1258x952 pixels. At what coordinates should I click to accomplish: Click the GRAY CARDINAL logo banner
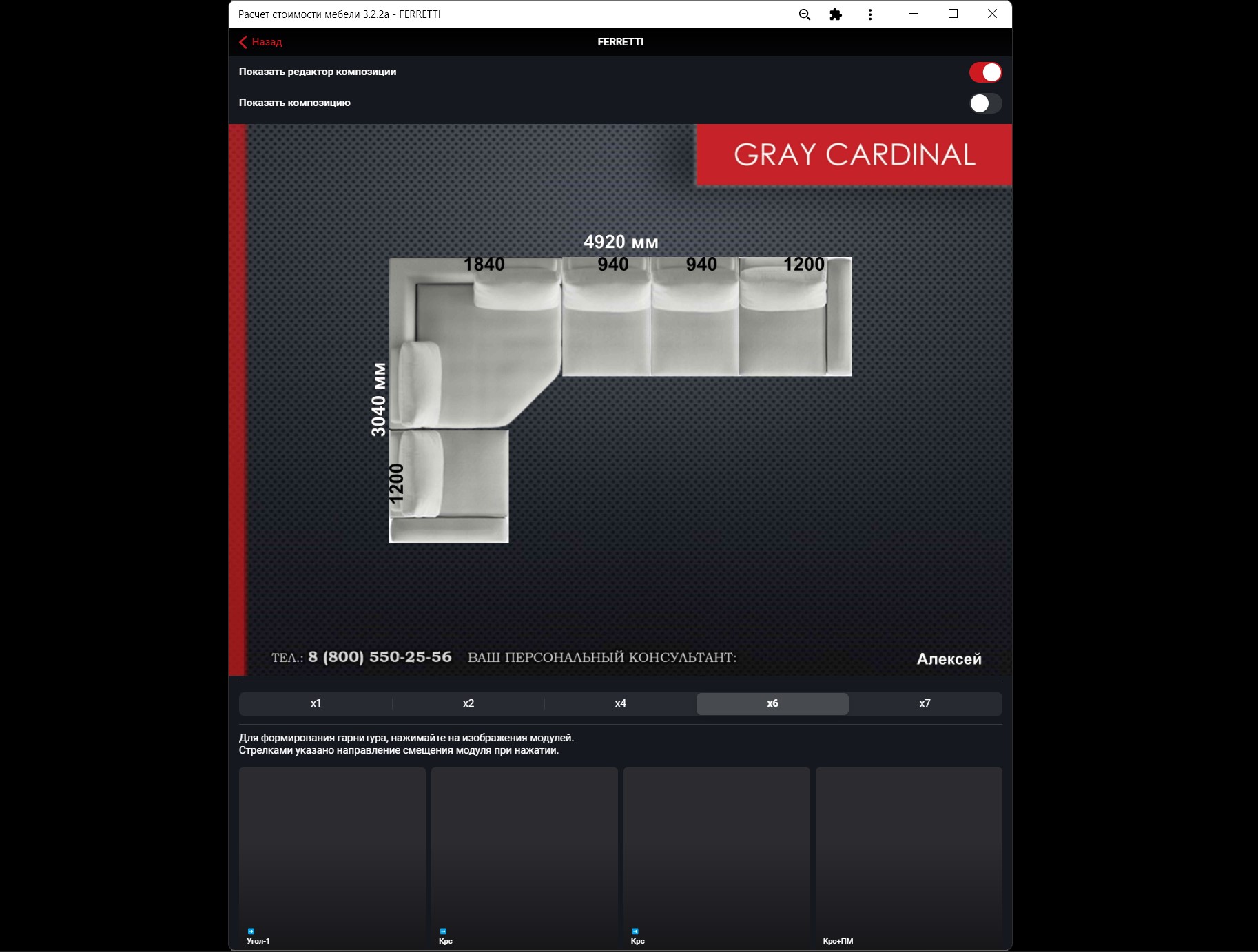click(854, 155)
